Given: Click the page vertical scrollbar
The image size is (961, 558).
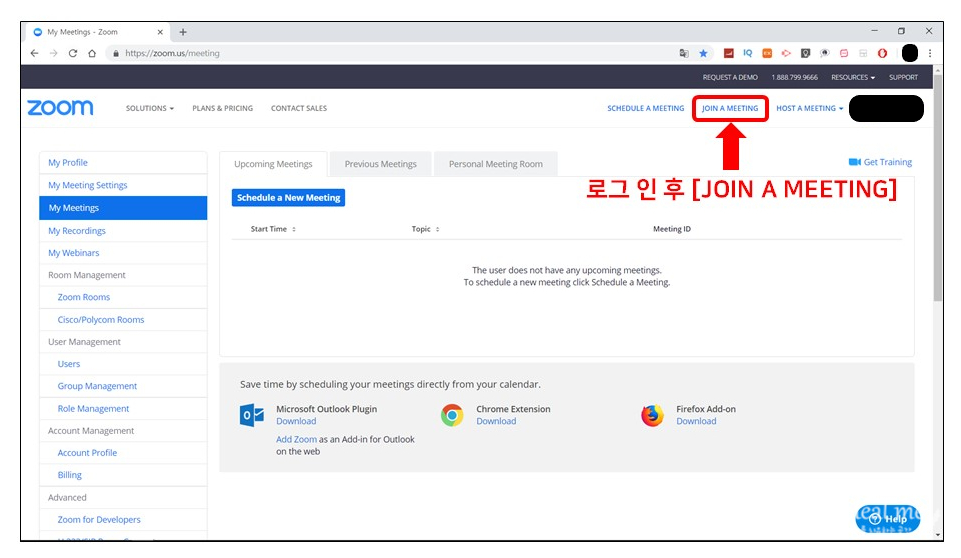Looking at the screenshot, I should (x=938, y=187).
